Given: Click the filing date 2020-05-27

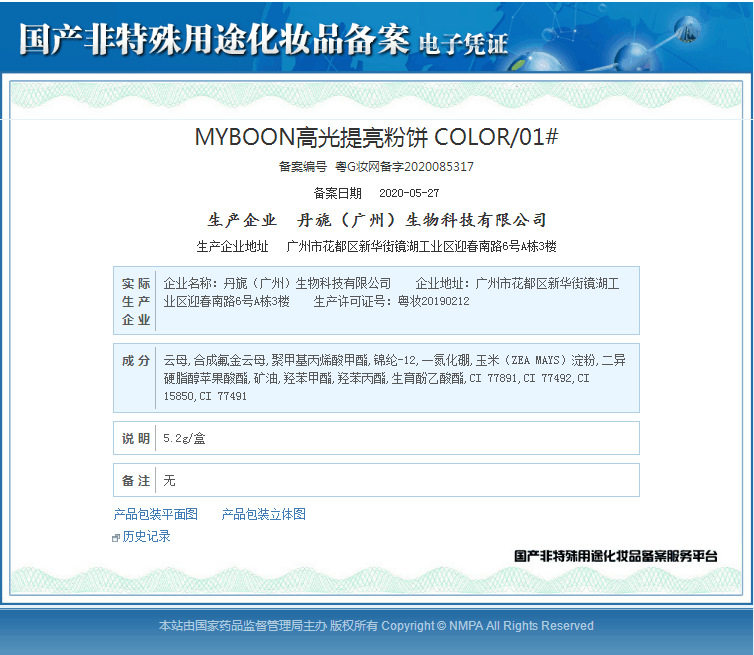Looking at the screenshot, I should [409, 193].
